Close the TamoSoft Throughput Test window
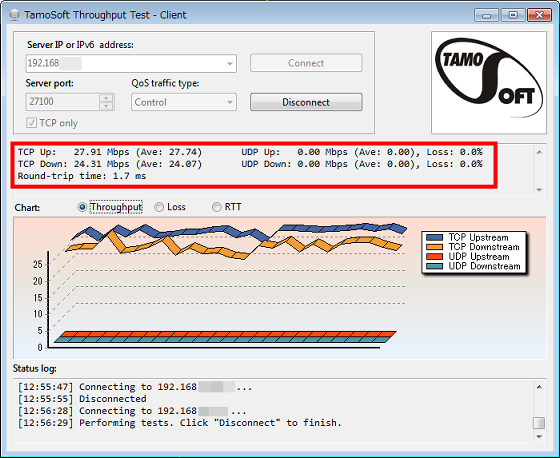560x458 pixels. (x=539, y=15)
